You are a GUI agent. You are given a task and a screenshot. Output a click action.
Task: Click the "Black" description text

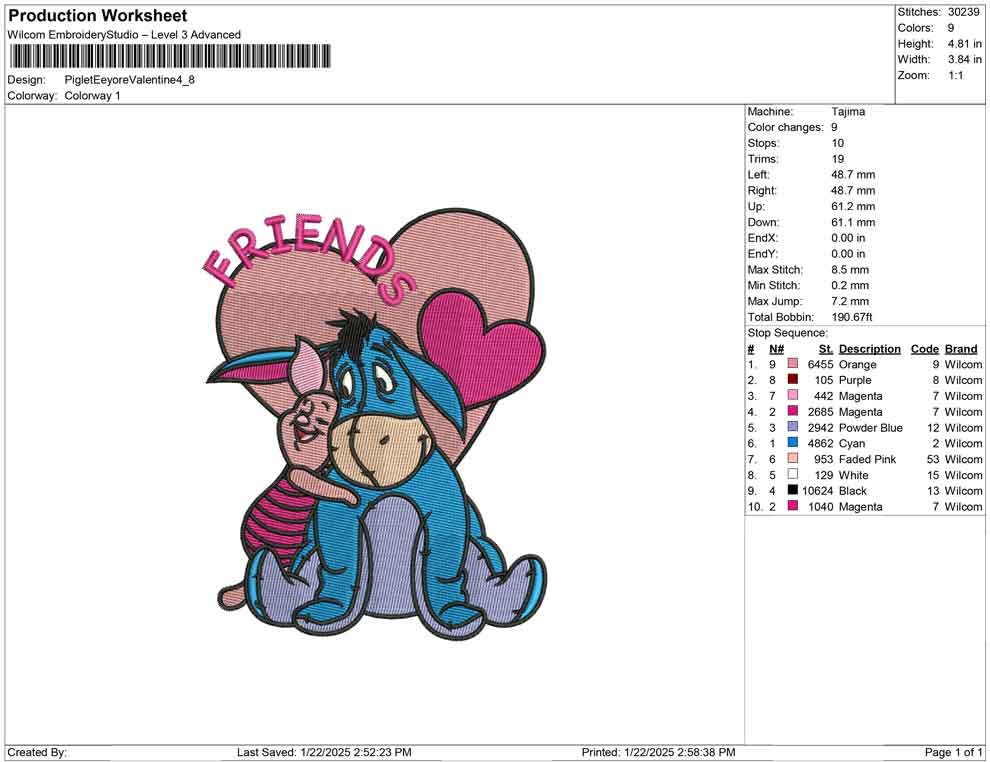tap(853, 491)
